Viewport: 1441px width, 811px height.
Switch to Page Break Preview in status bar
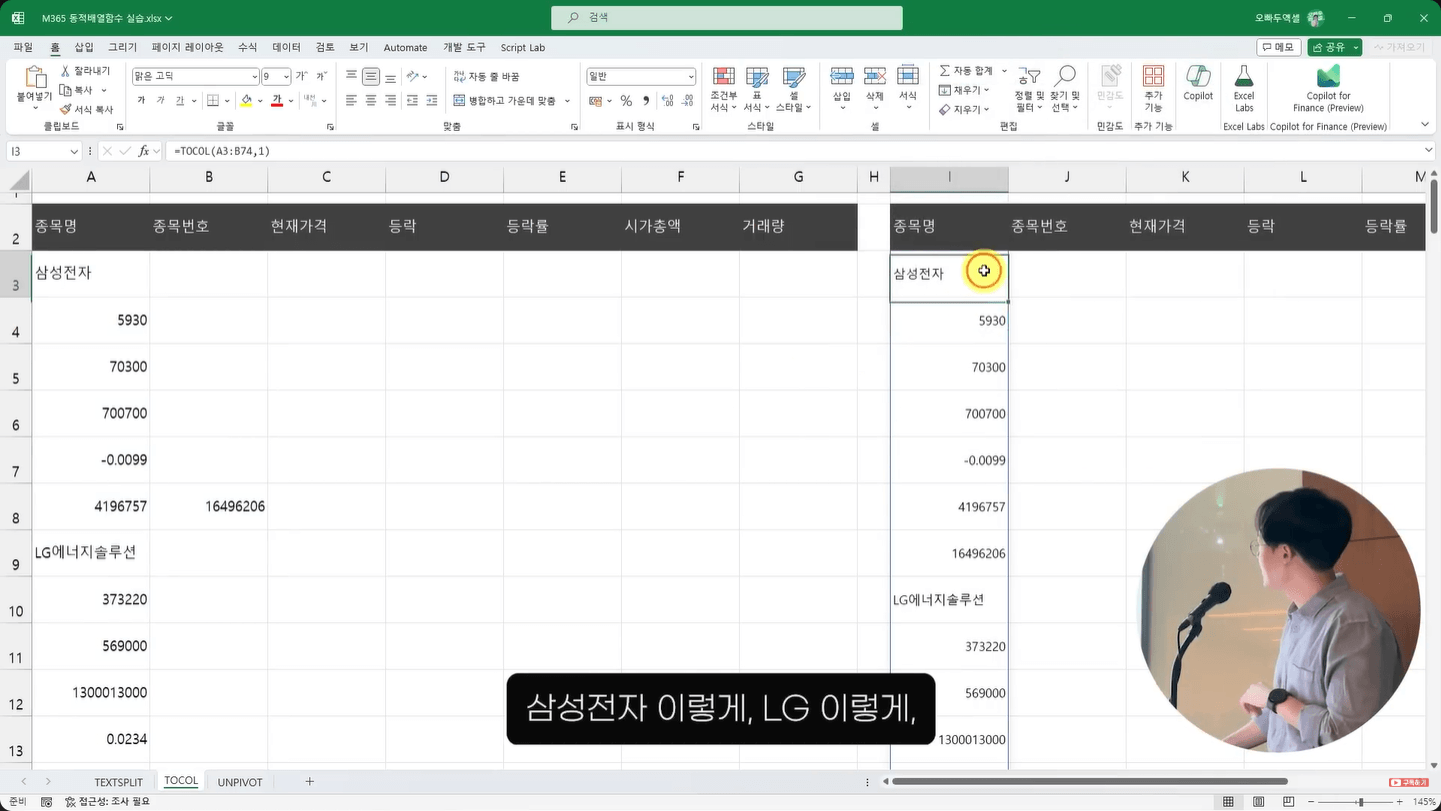pos(1289,802)
